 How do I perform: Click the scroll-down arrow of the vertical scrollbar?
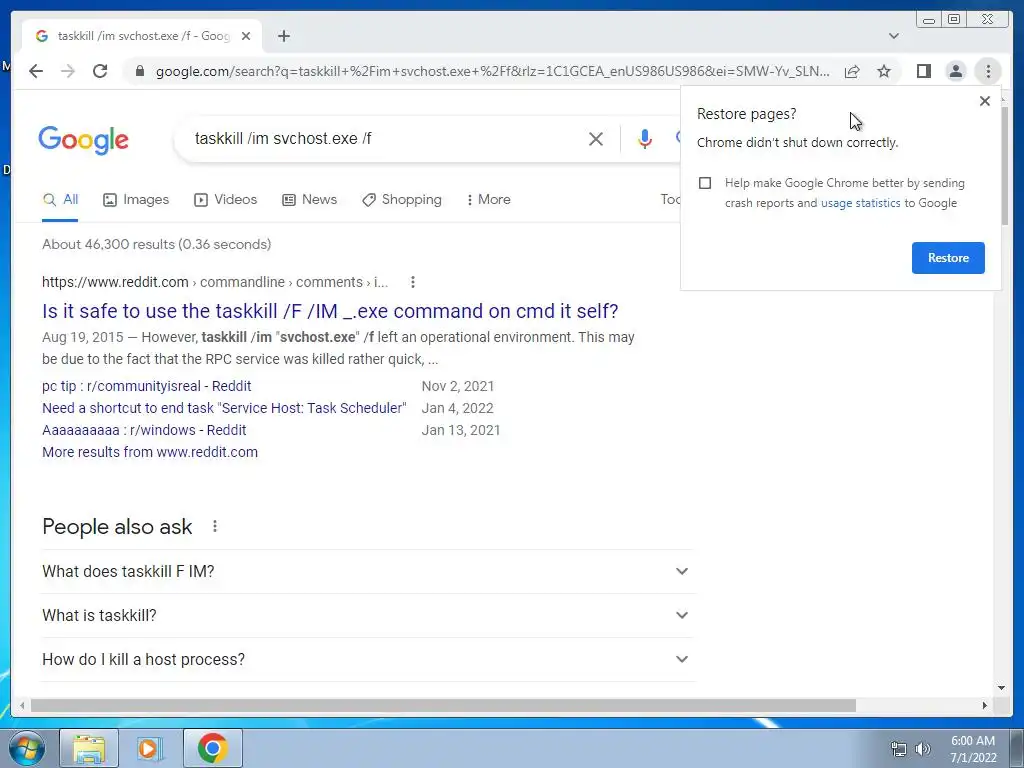pyautogui.click(x=1002, y=688)
